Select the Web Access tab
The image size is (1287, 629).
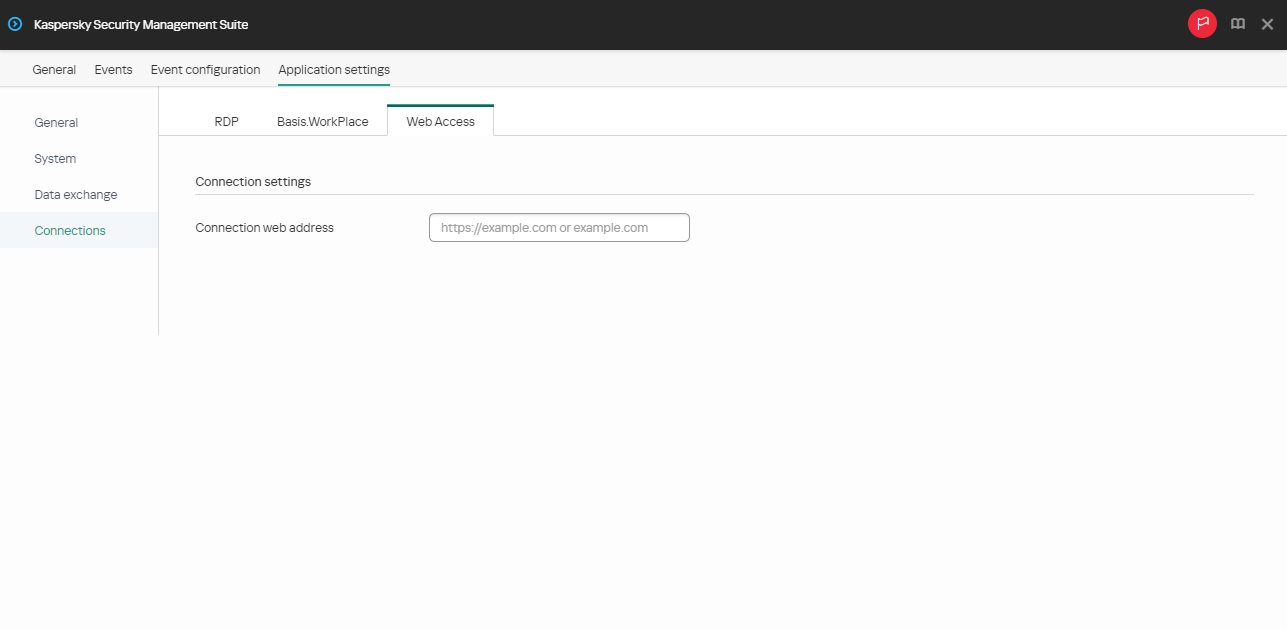click(440, 121)
